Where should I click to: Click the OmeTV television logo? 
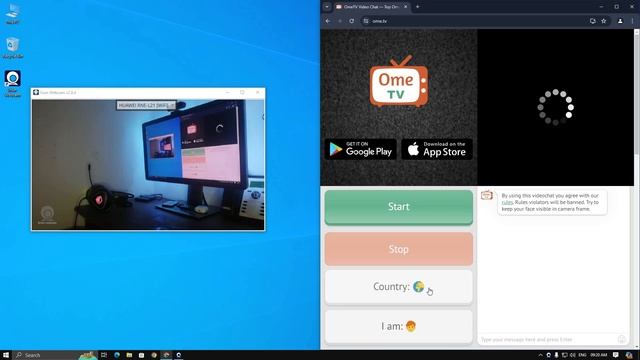point(399,81)
